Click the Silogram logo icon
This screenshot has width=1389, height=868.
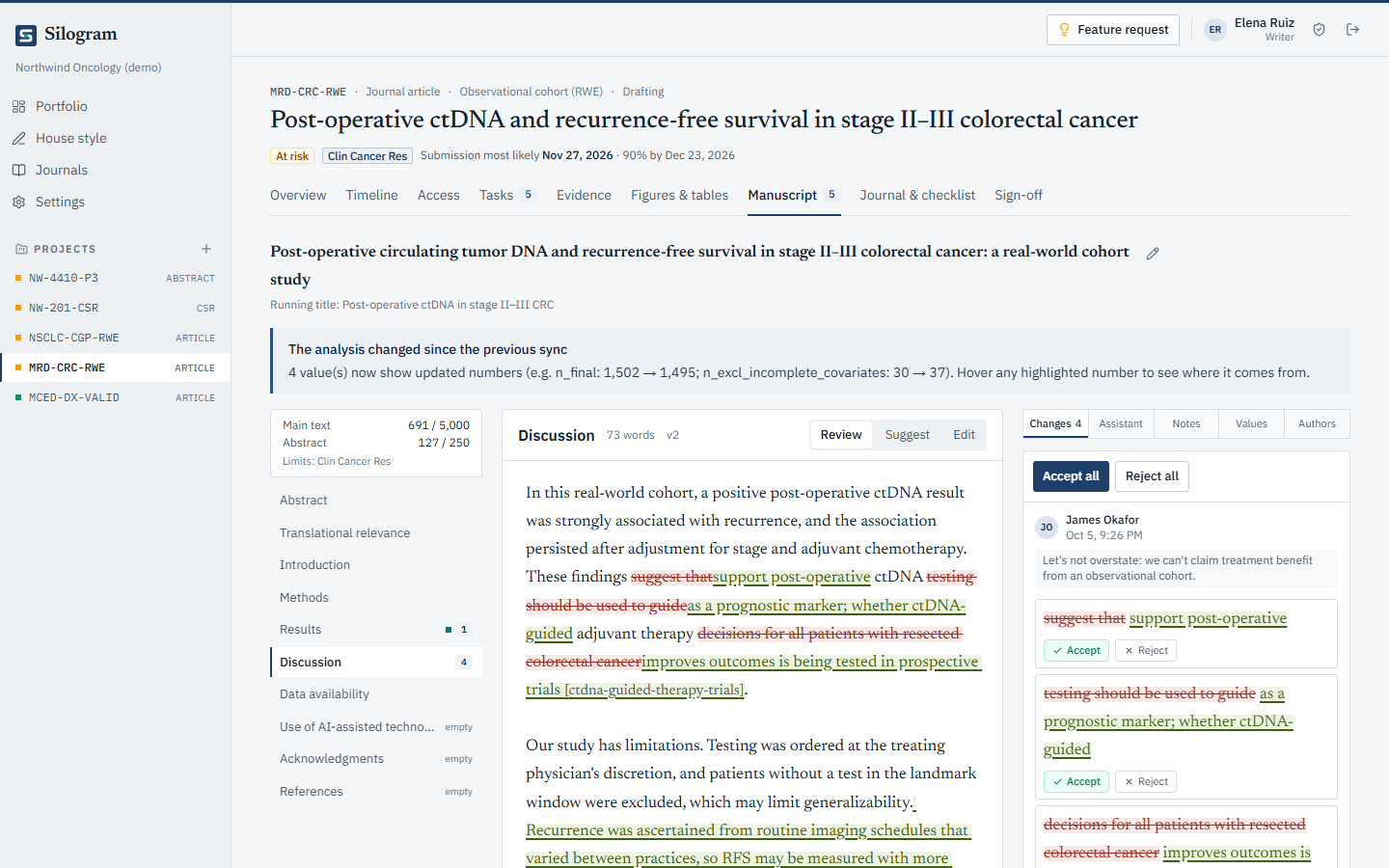point(26,36)
